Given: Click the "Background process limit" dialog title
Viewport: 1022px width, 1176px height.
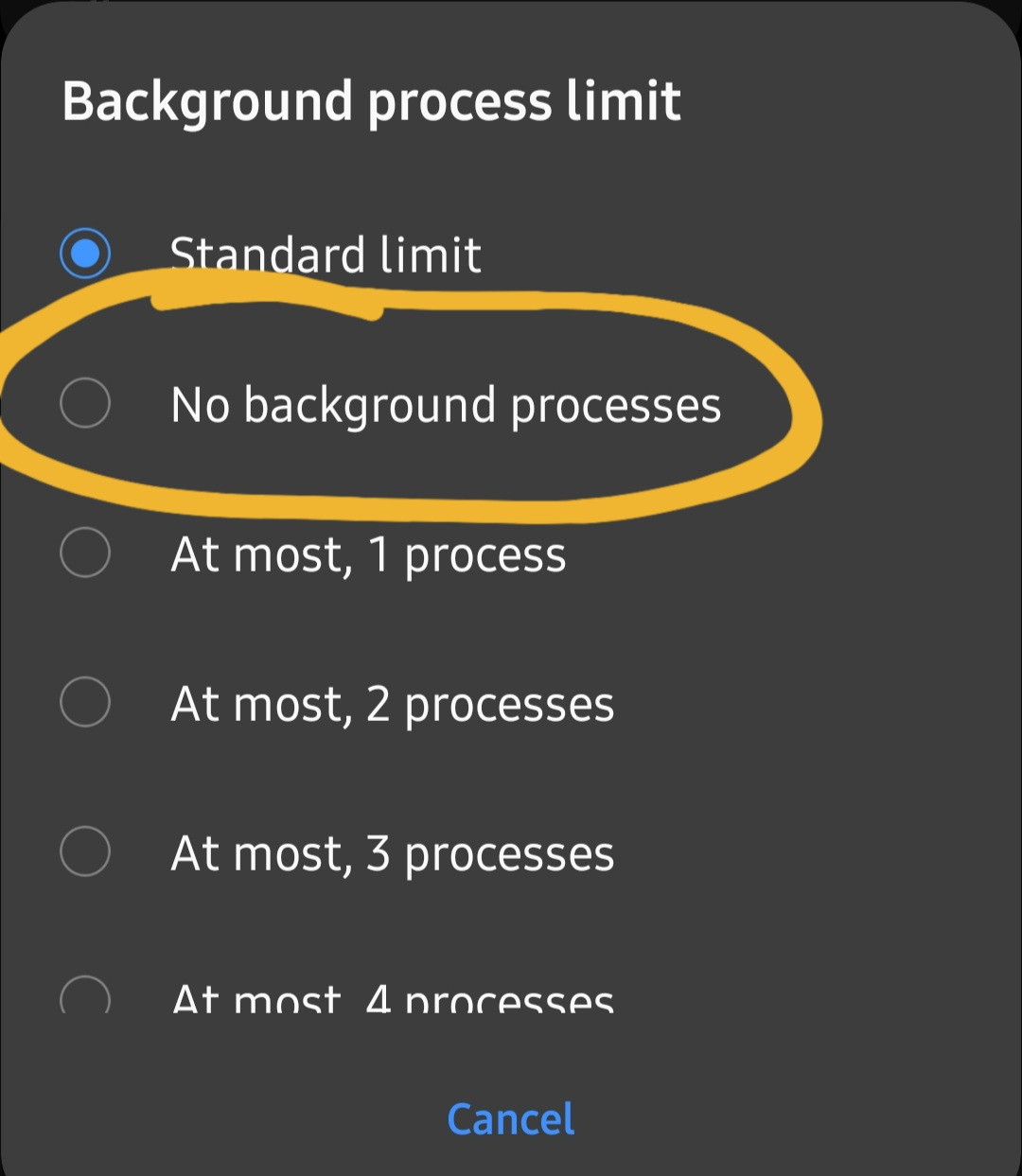Looking at the screenshot, I should tap(371, 101).
